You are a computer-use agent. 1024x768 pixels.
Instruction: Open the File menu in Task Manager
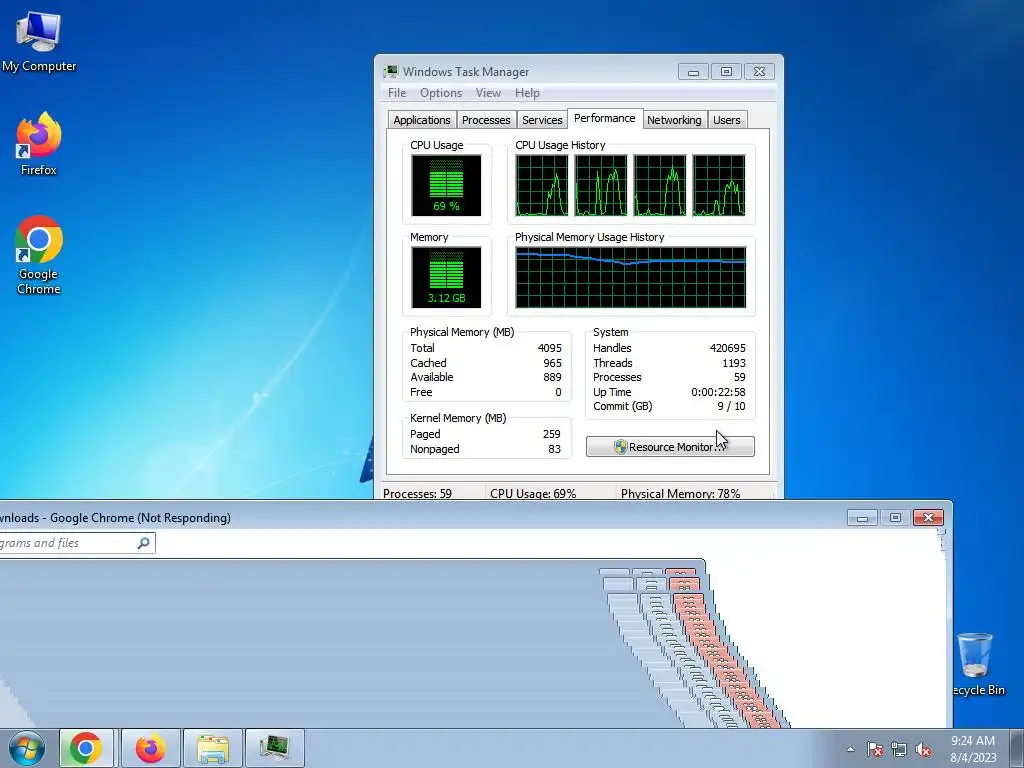396,93
